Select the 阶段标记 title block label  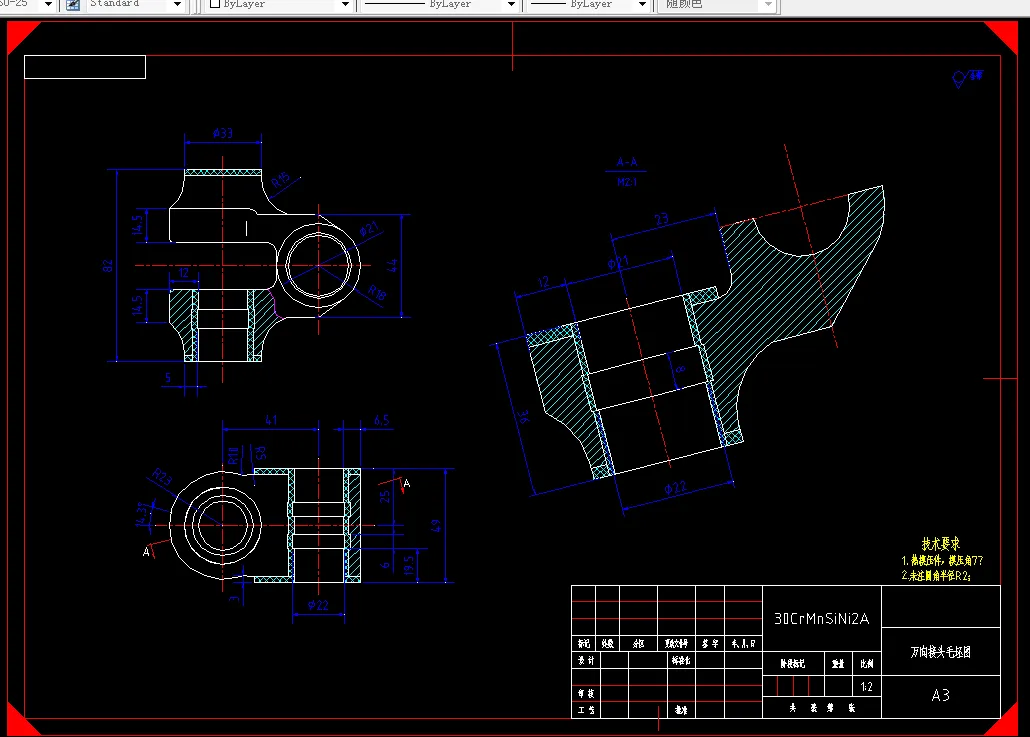792,664
